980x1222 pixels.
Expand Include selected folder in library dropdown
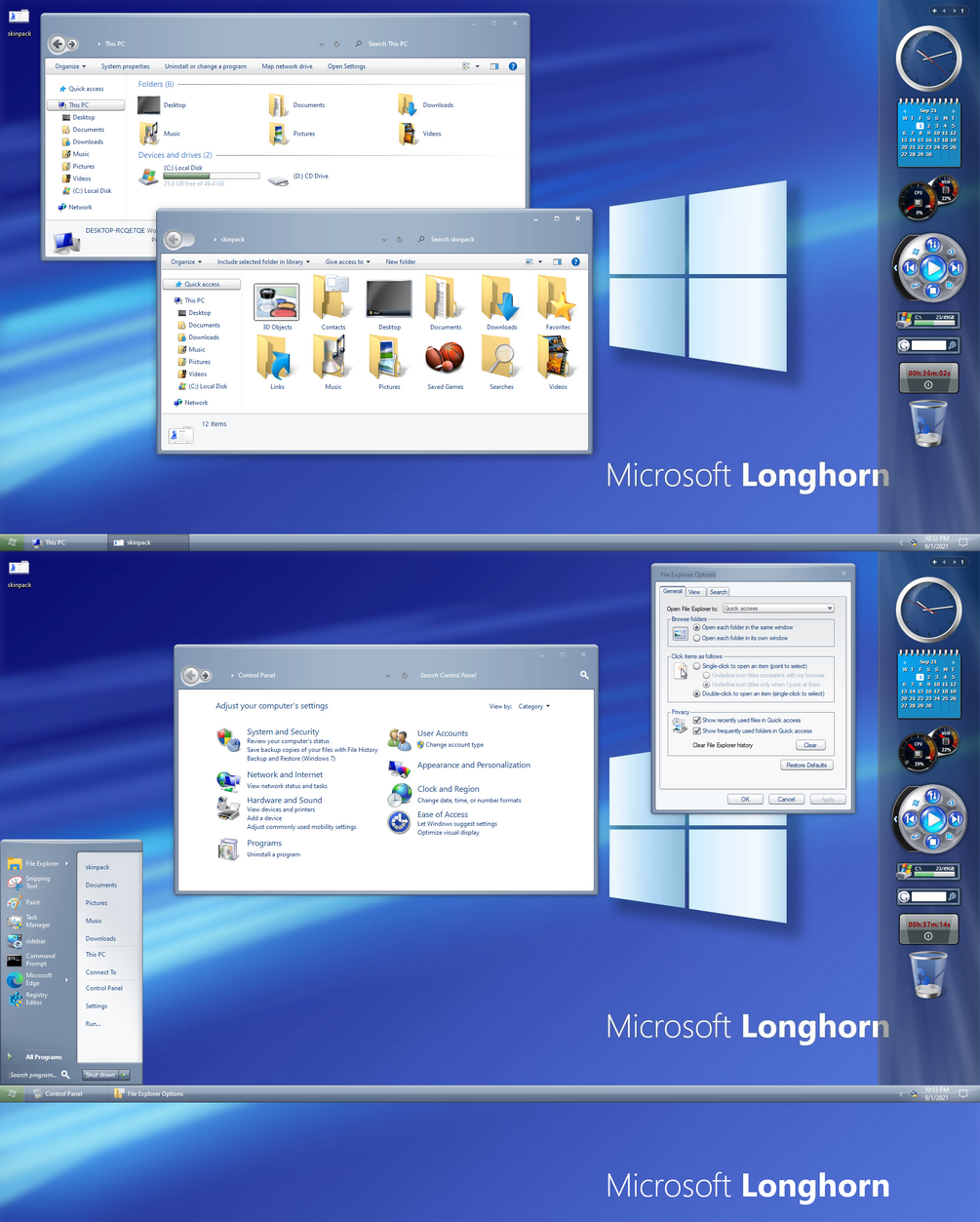point(263,261)
